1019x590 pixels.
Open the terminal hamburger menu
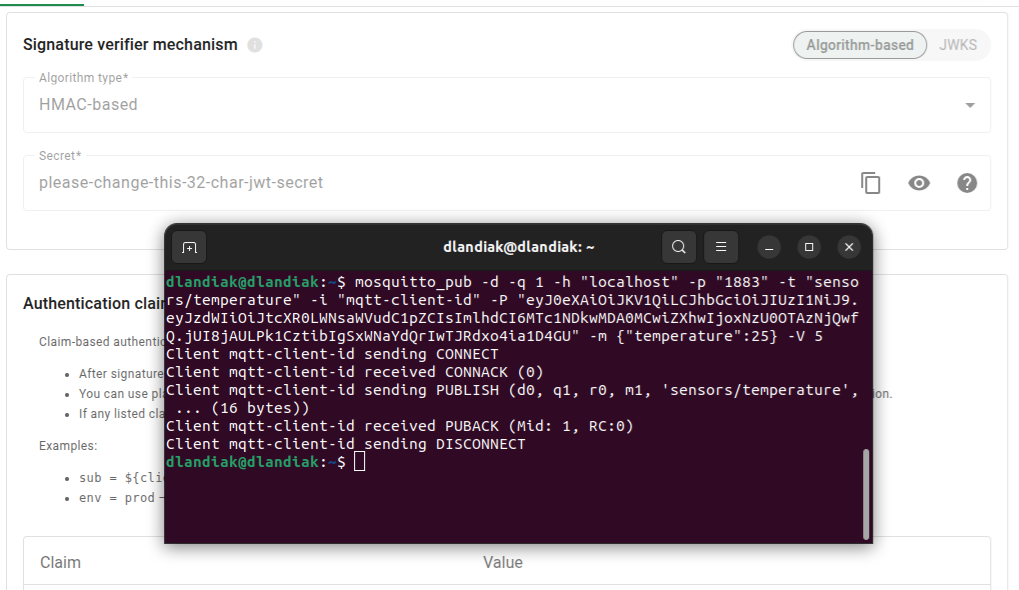pyautogui.click(x=721, y=247)
